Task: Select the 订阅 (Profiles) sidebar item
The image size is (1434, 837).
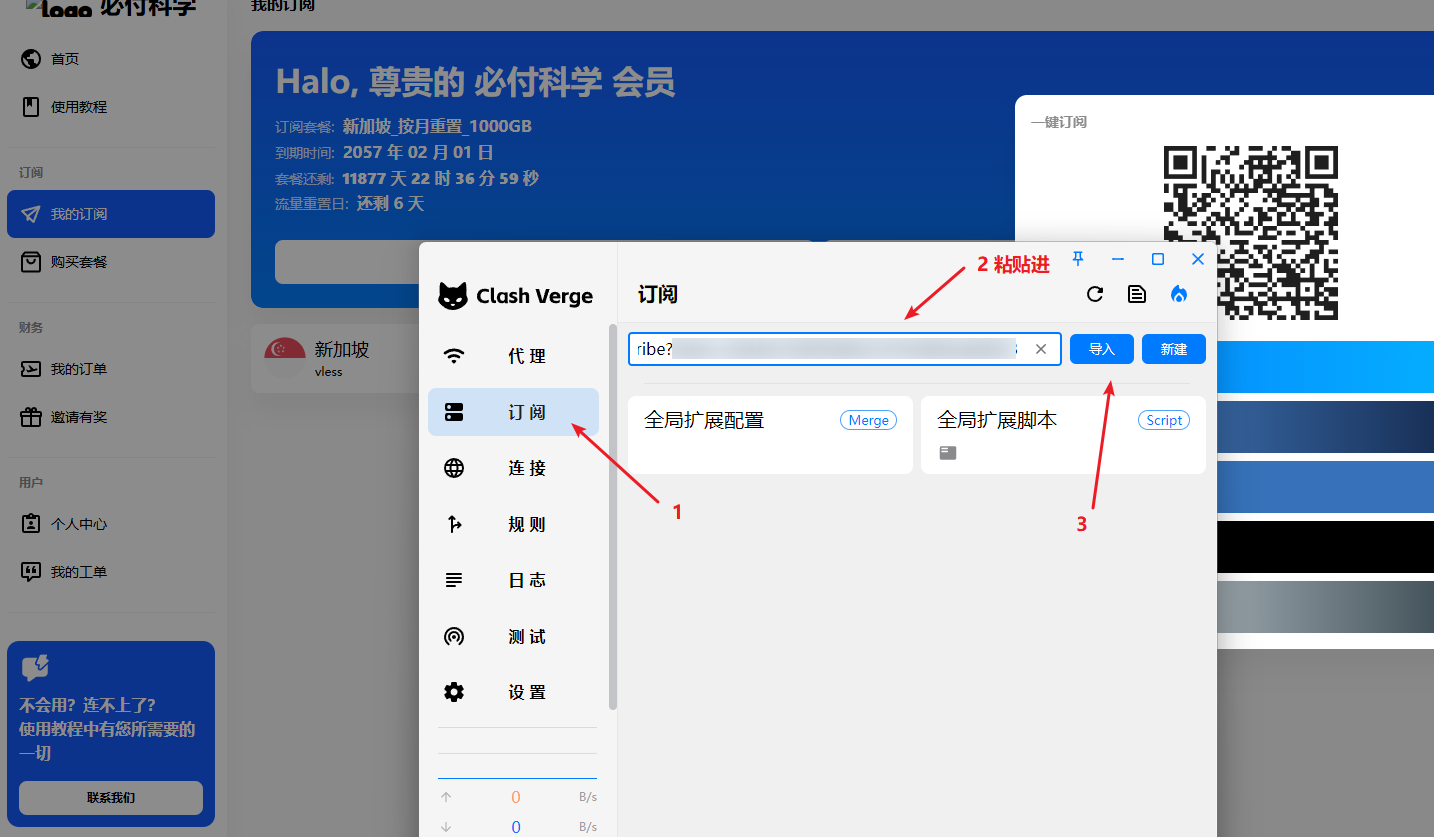Action: coord(513,412)
